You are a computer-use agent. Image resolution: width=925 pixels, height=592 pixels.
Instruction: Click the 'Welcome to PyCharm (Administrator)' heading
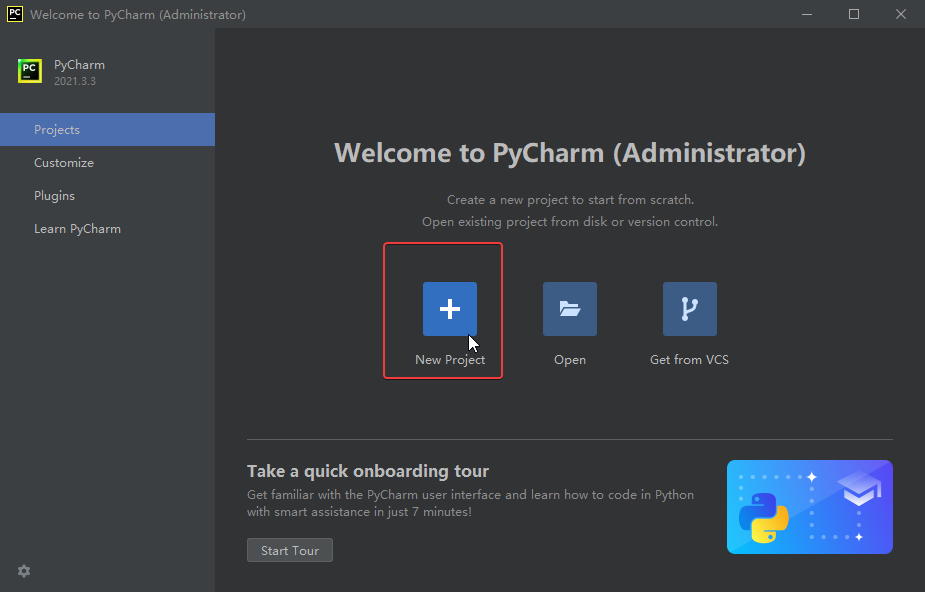coord(570,153)
